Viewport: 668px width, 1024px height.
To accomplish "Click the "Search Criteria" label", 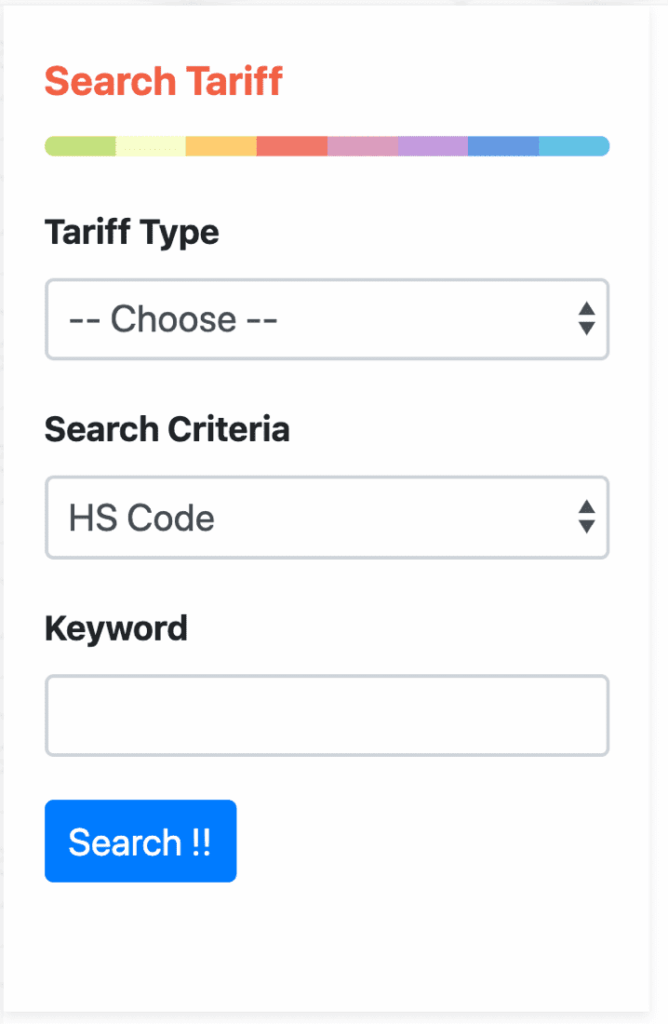I will (x=167, y=429).
